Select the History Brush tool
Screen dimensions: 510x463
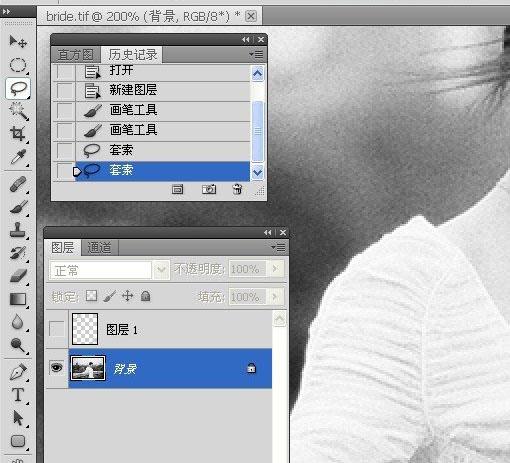click(x=18, y=253)
